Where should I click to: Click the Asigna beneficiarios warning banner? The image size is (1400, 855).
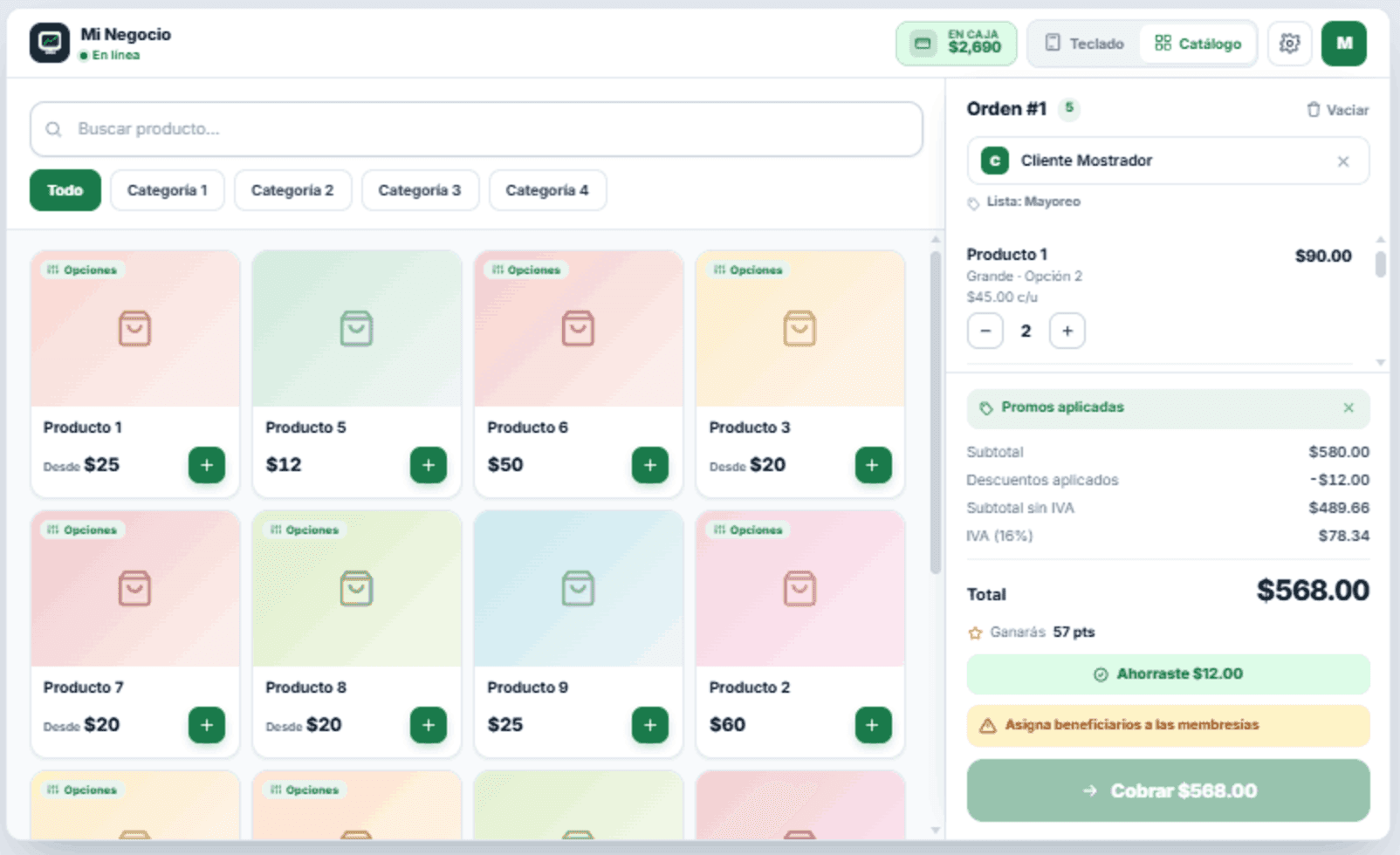pyautogui.click(x=1168, y=725)
